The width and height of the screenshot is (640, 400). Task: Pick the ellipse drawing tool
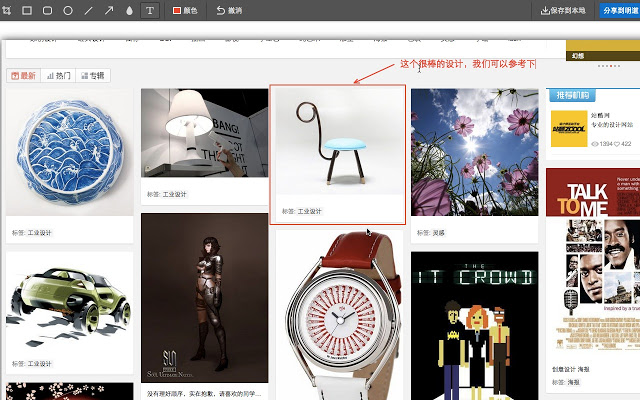68,10
